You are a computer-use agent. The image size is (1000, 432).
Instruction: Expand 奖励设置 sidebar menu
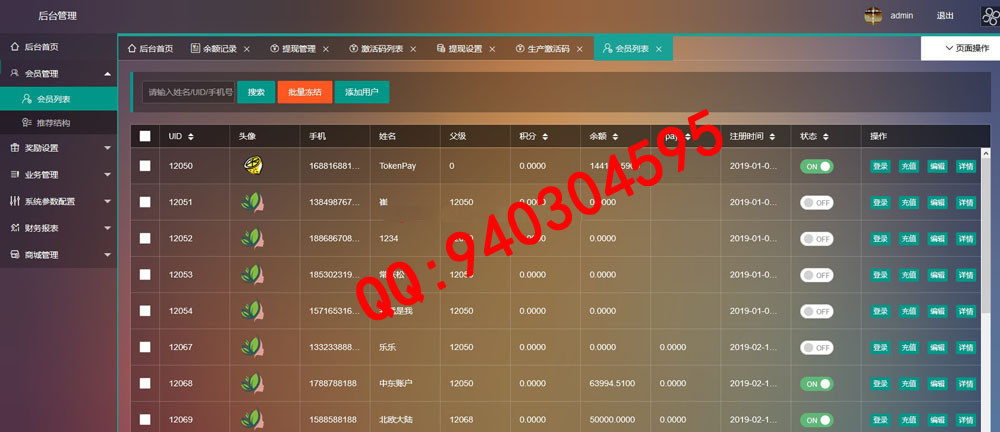click(x=58, y=148)
